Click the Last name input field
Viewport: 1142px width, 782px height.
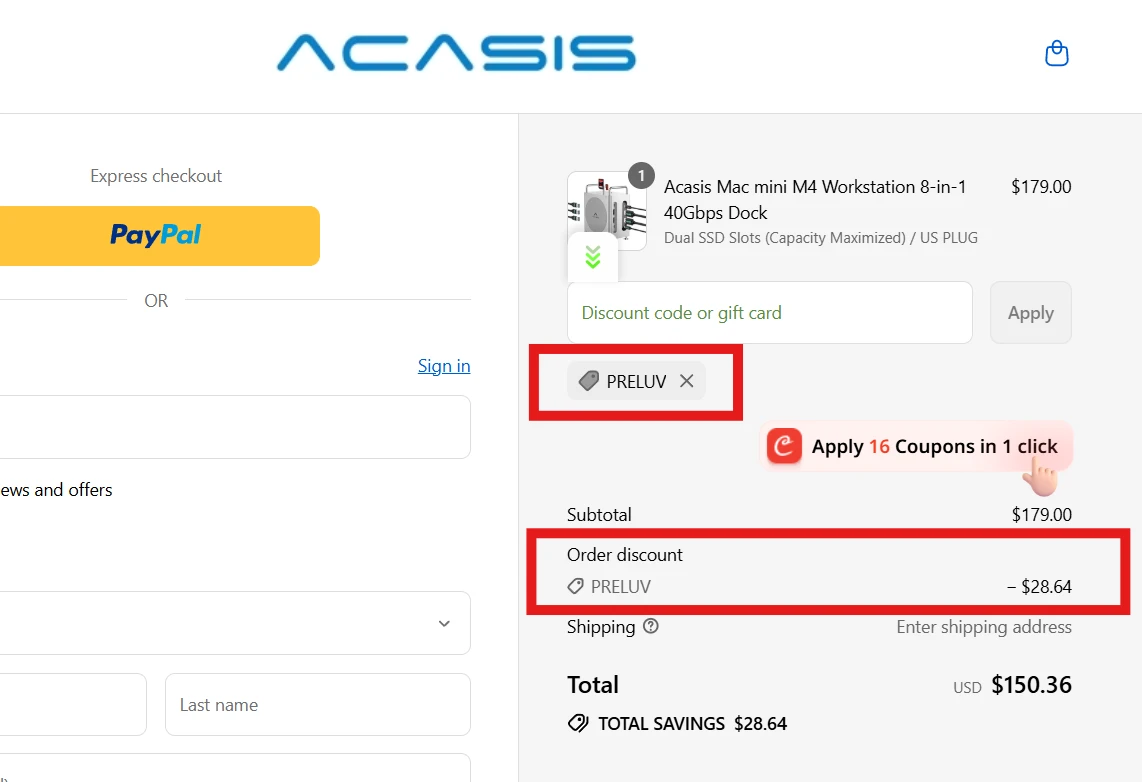click(x=318, y=704)
